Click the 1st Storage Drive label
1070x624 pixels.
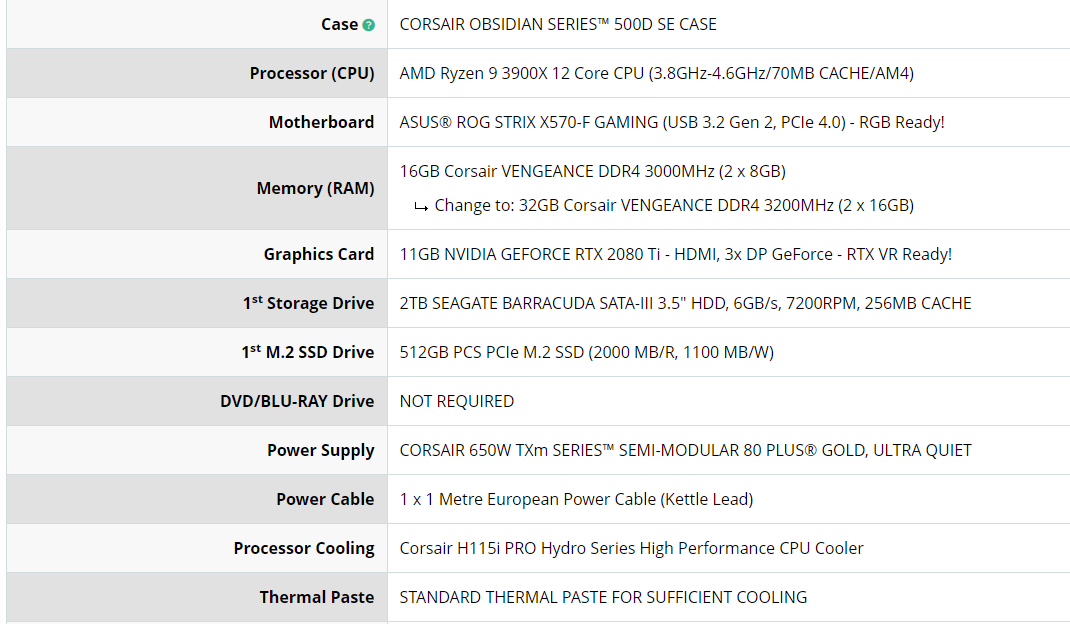click(x=308, y=302)
